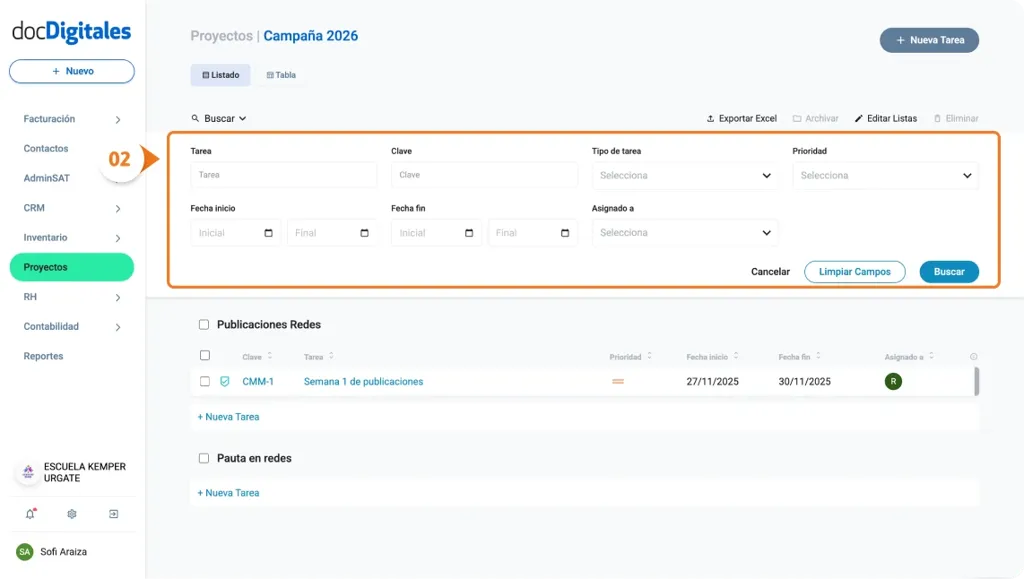Open the Asignado a dropdown
The width and height of the screenshot is (1024, 579).
[x=685, y=232]
